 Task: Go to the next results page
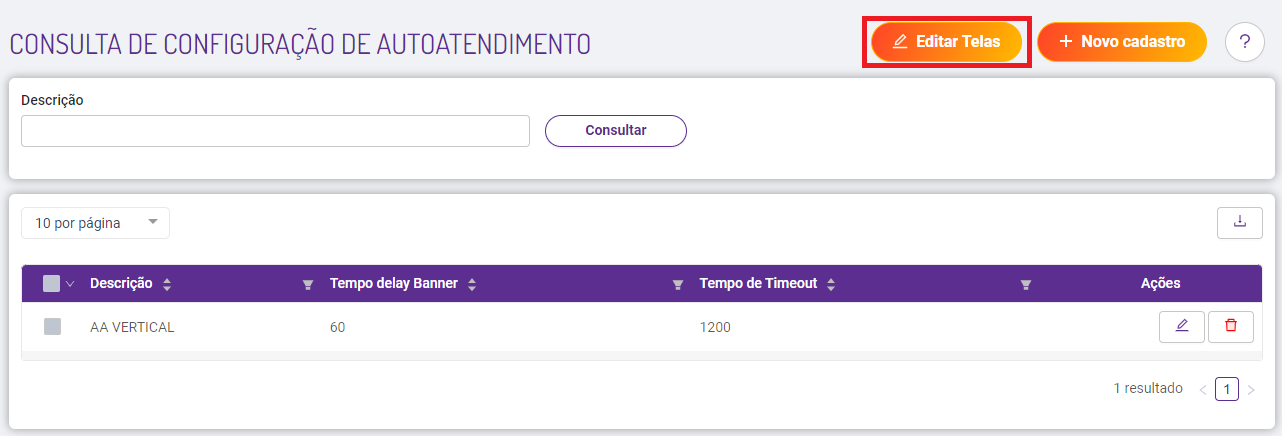click(x=1251, y=389)
